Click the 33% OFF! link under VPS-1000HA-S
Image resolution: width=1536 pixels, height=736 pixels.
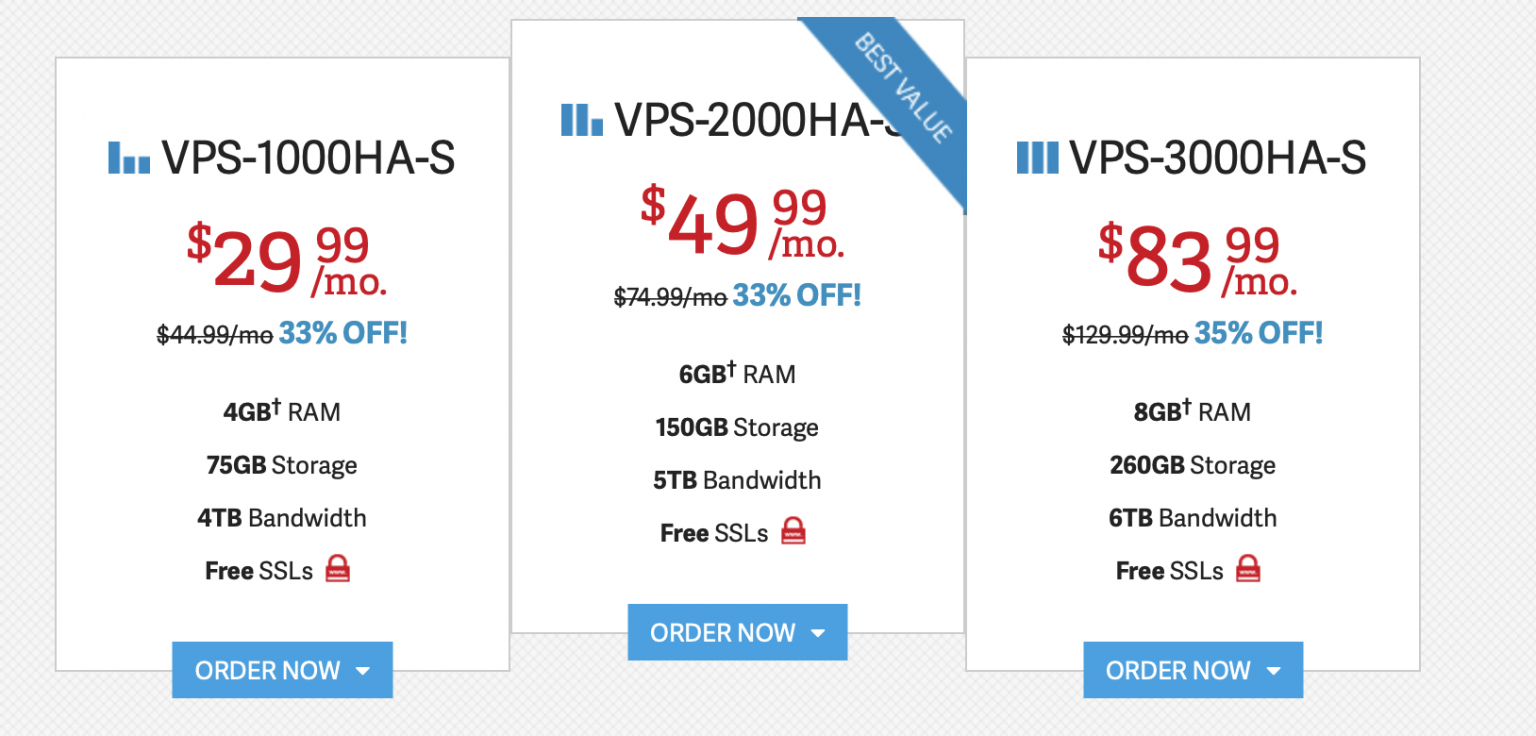343,333
